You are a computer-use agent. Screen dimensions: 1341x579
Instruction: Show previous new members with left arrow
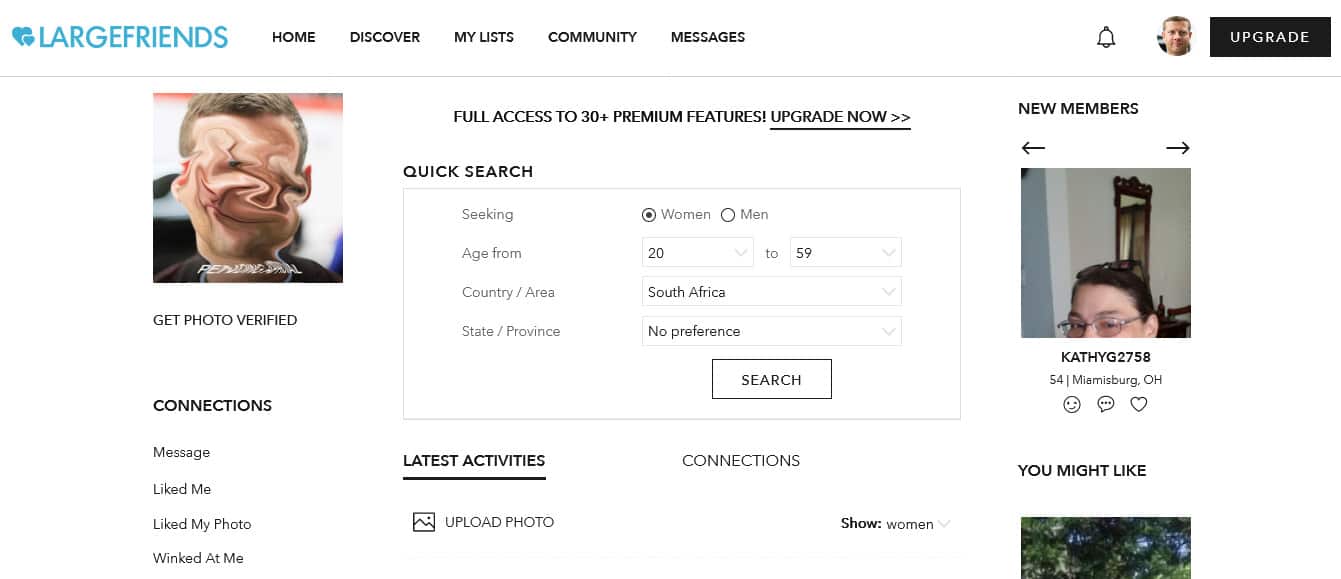1033,148
